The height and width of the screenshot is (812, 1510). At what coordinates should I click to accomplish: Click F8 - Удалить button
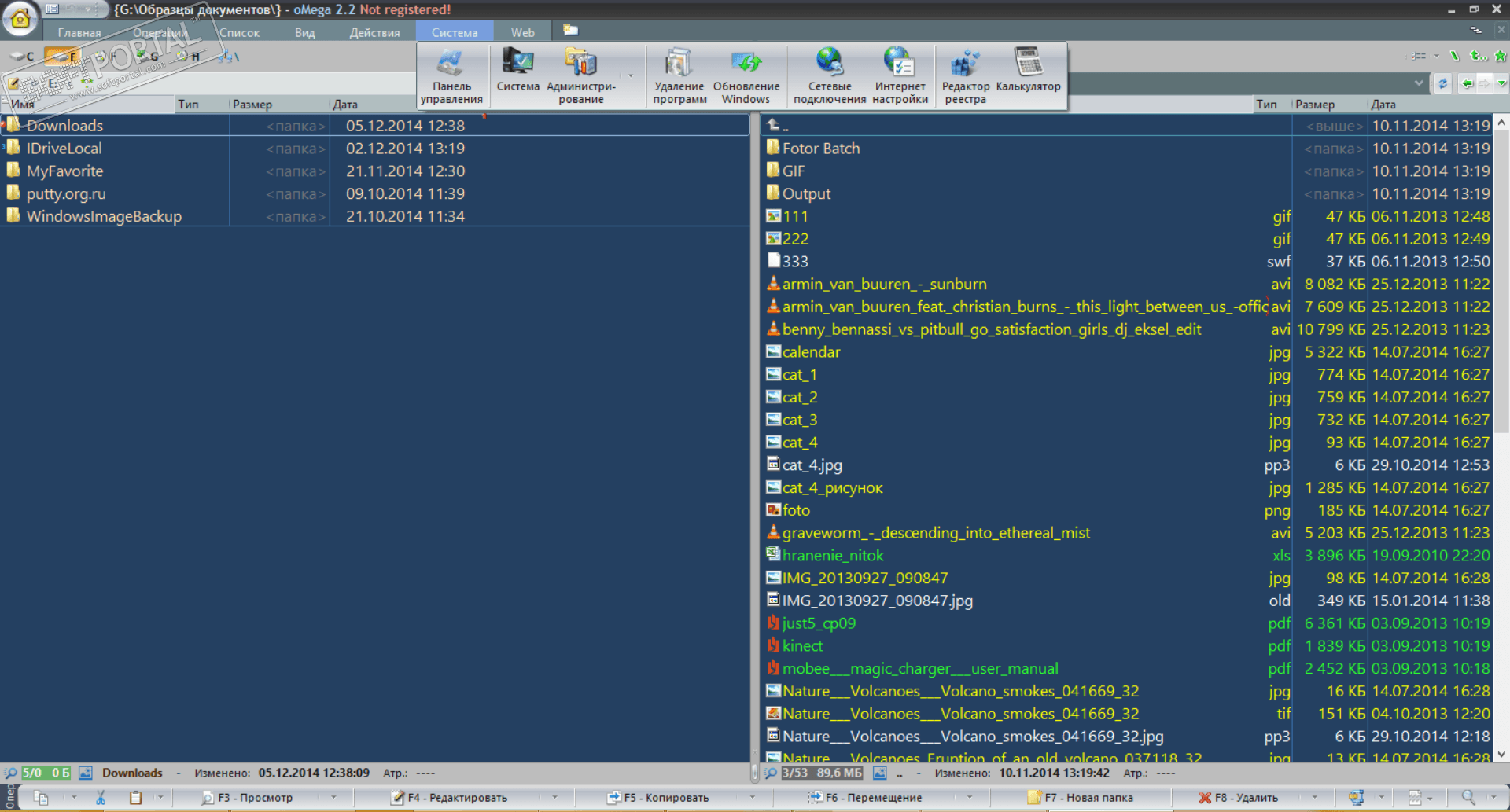1239,798
